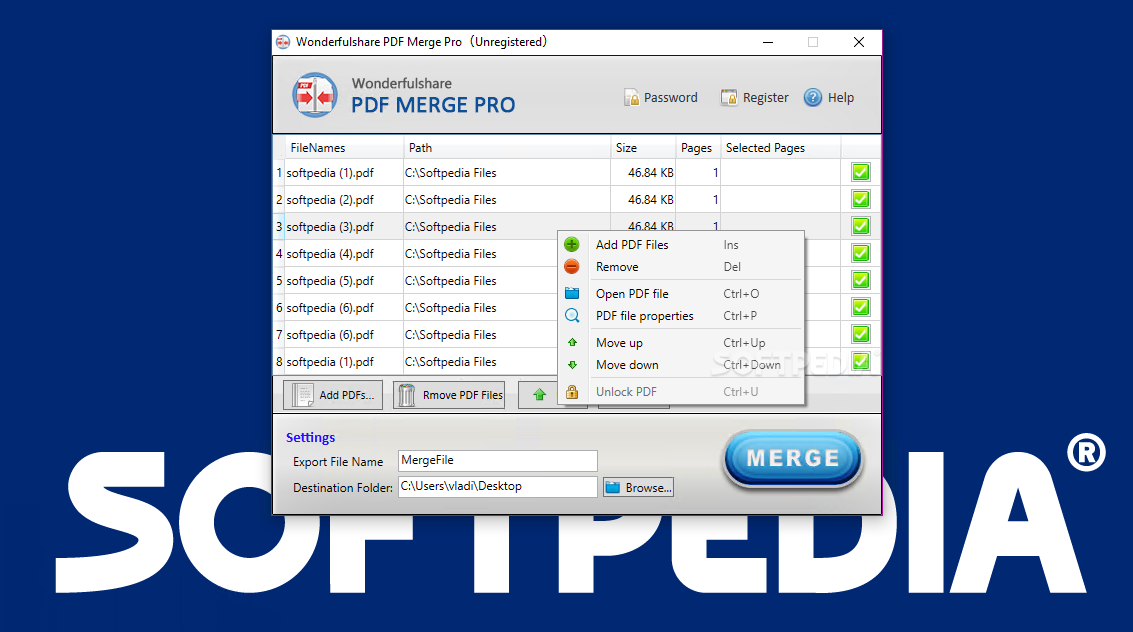Toggle the checkbox for softpedia (4).pdf

tap(861, 253)
